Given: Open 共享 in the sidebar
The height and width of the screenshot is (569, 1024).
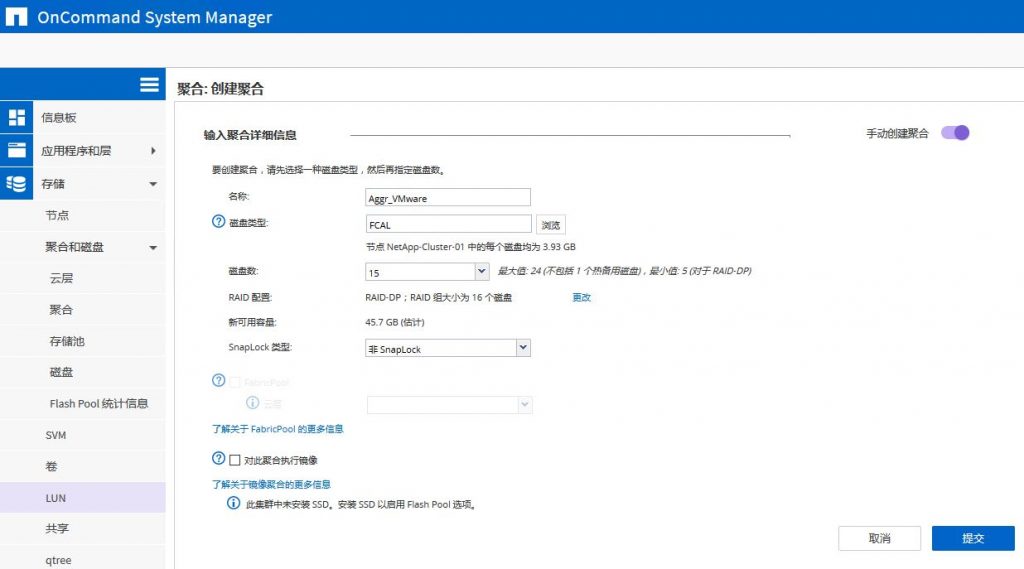Looking at the screenshot, I should coord(57,528).
